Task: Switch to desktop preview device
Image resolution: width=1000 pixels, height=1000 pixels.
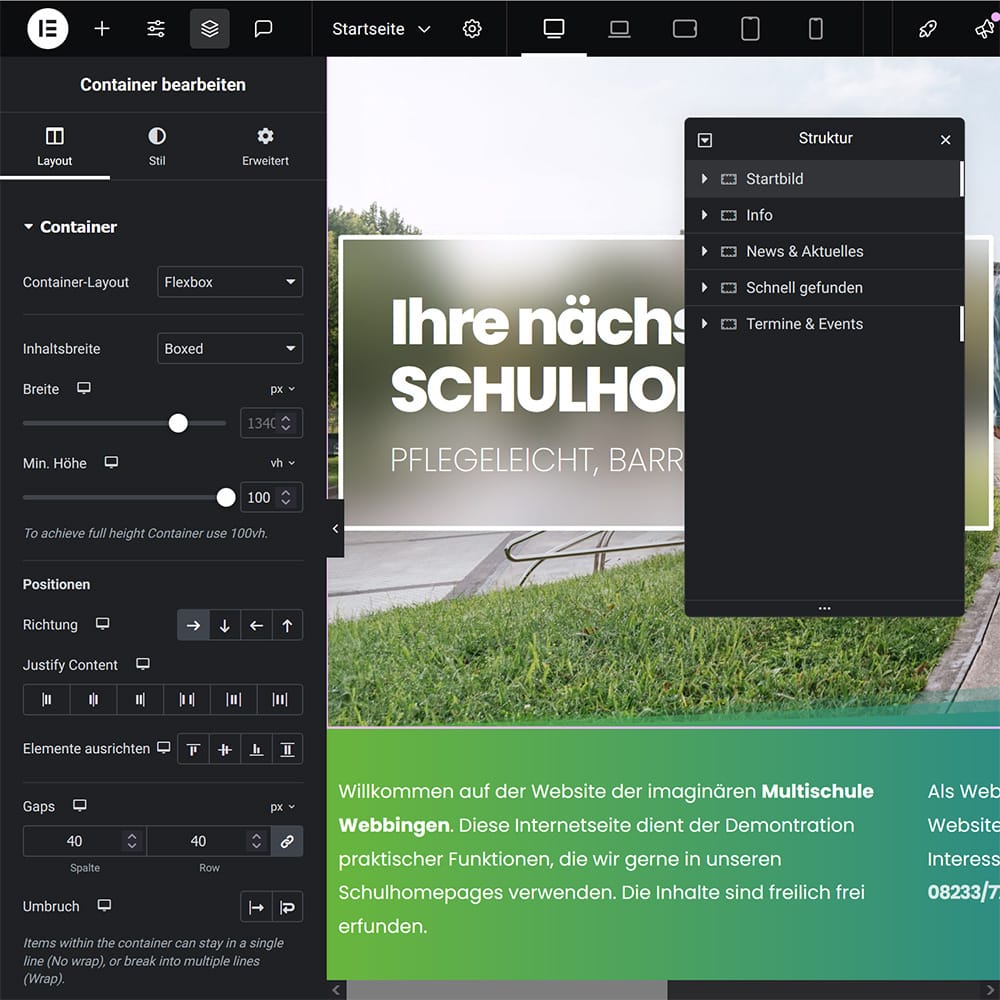Action: click(x=554, y=29)
